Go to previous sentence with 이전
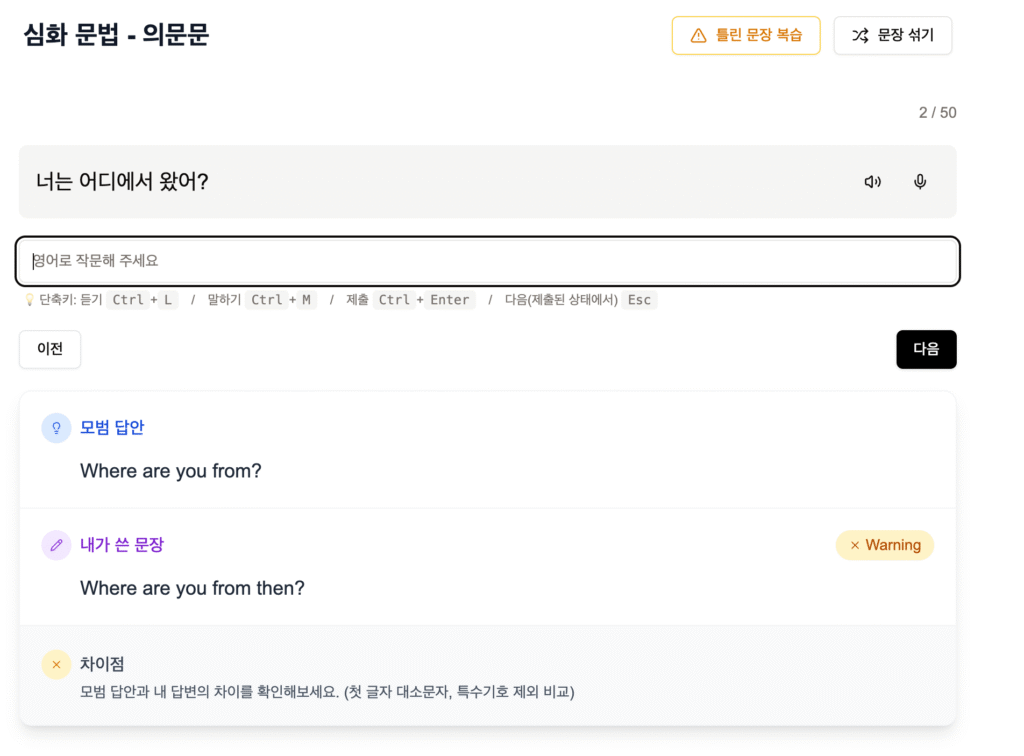Viewport: 1024px width, 756px height. pyautogui.click(x=50, y=349)
